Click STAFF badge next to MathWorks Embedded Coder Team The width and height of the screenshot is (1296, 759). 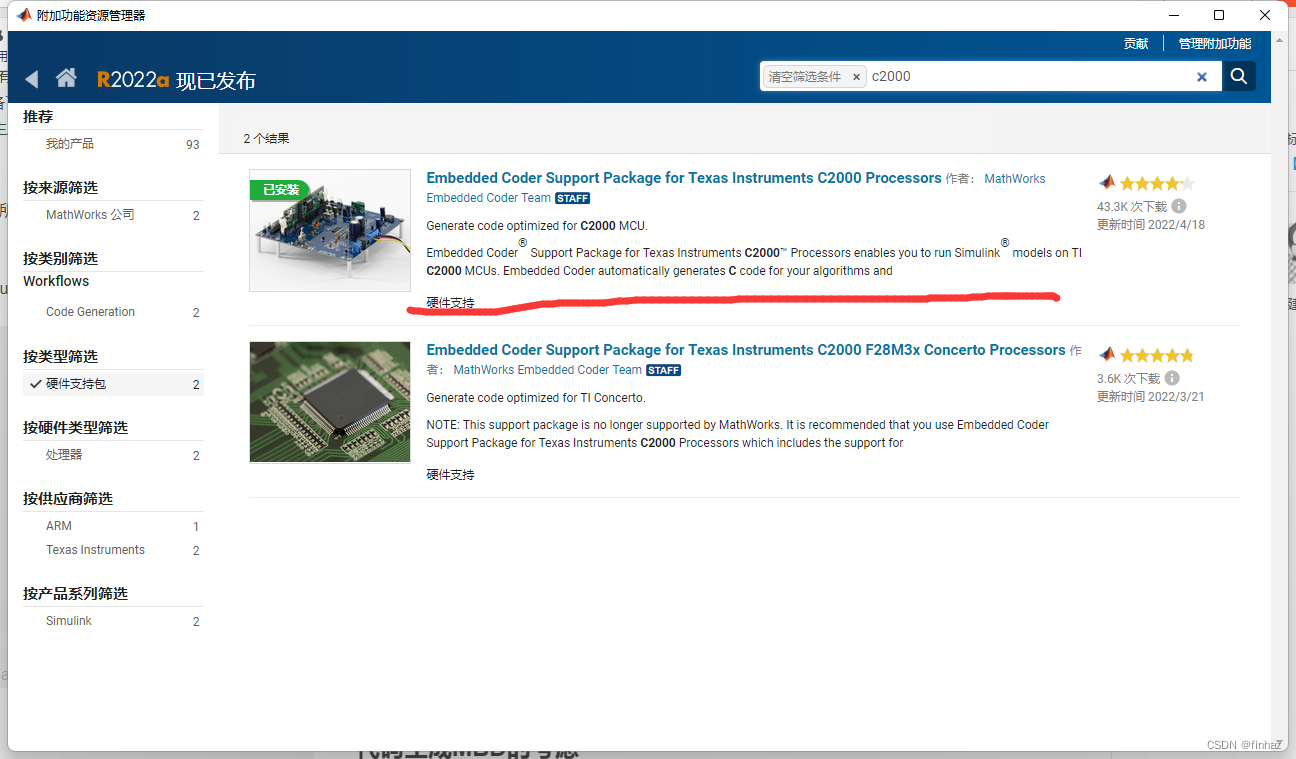point(664,370)
